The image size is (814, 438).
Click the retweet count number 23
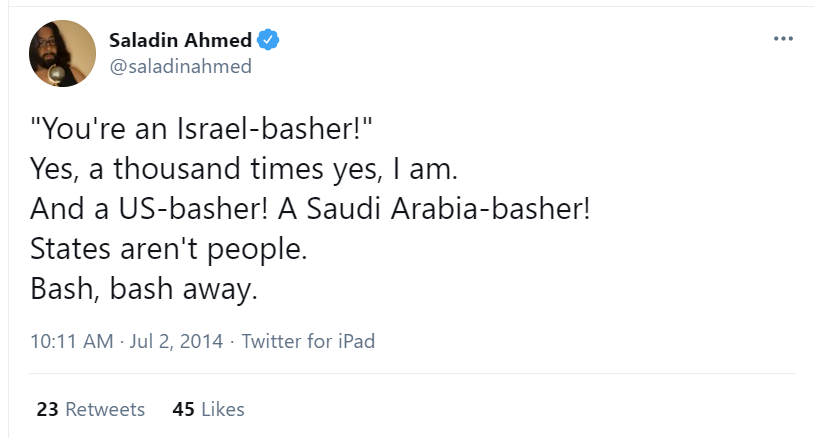(x=47, y=409)
